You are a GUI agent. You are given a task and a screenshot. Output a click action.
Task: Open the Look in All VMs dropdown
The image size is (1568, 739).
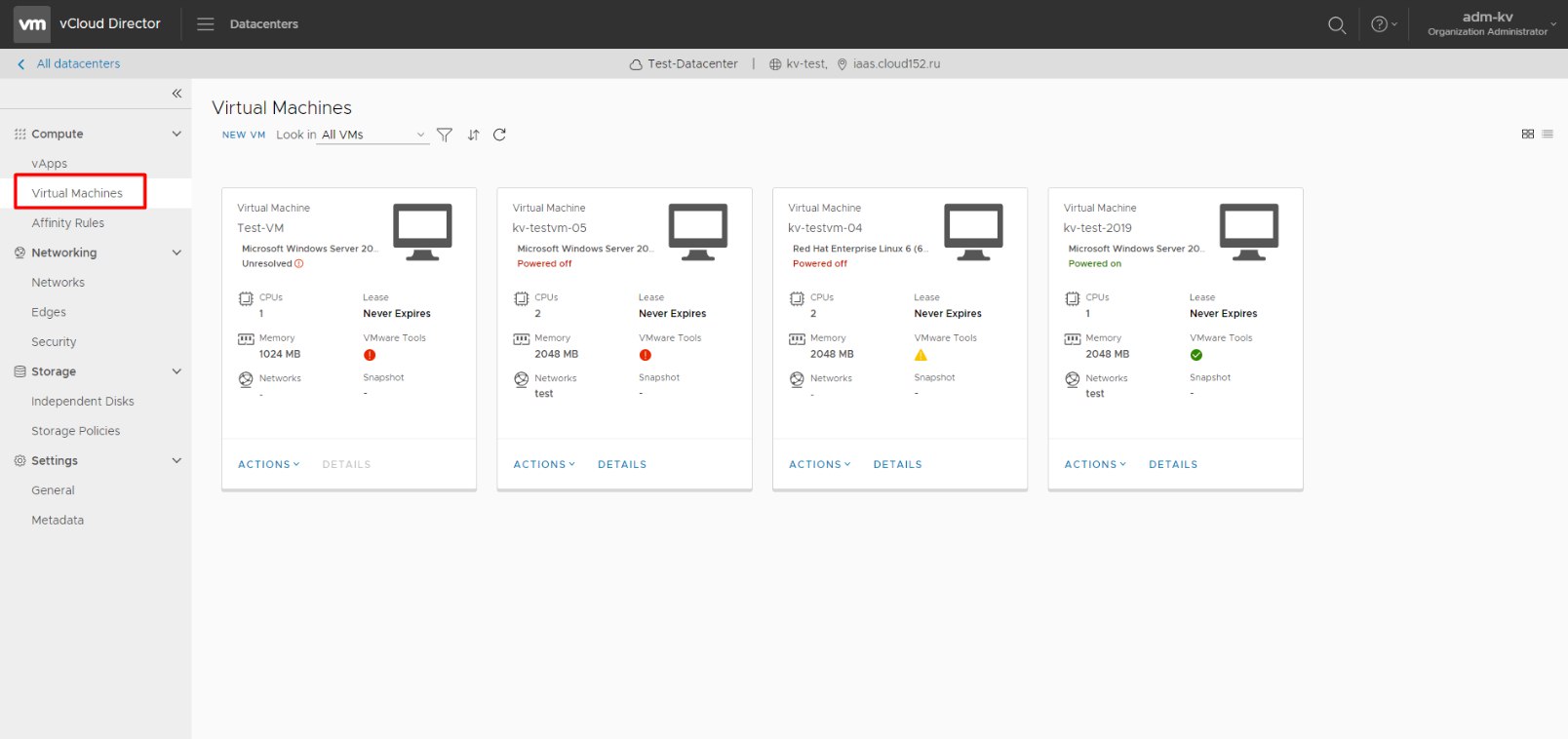click(373, 136)
